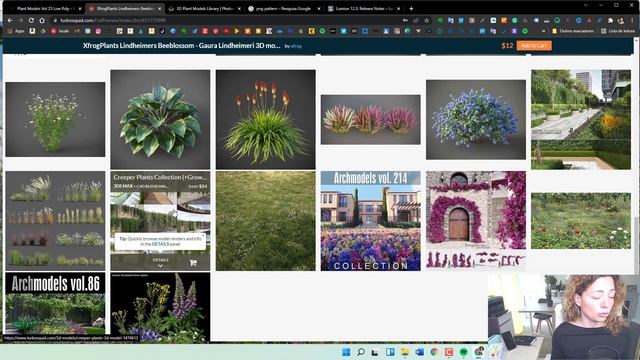Open Task View from the taskbar
Screen dimensions: 640x360
[375, 352]
